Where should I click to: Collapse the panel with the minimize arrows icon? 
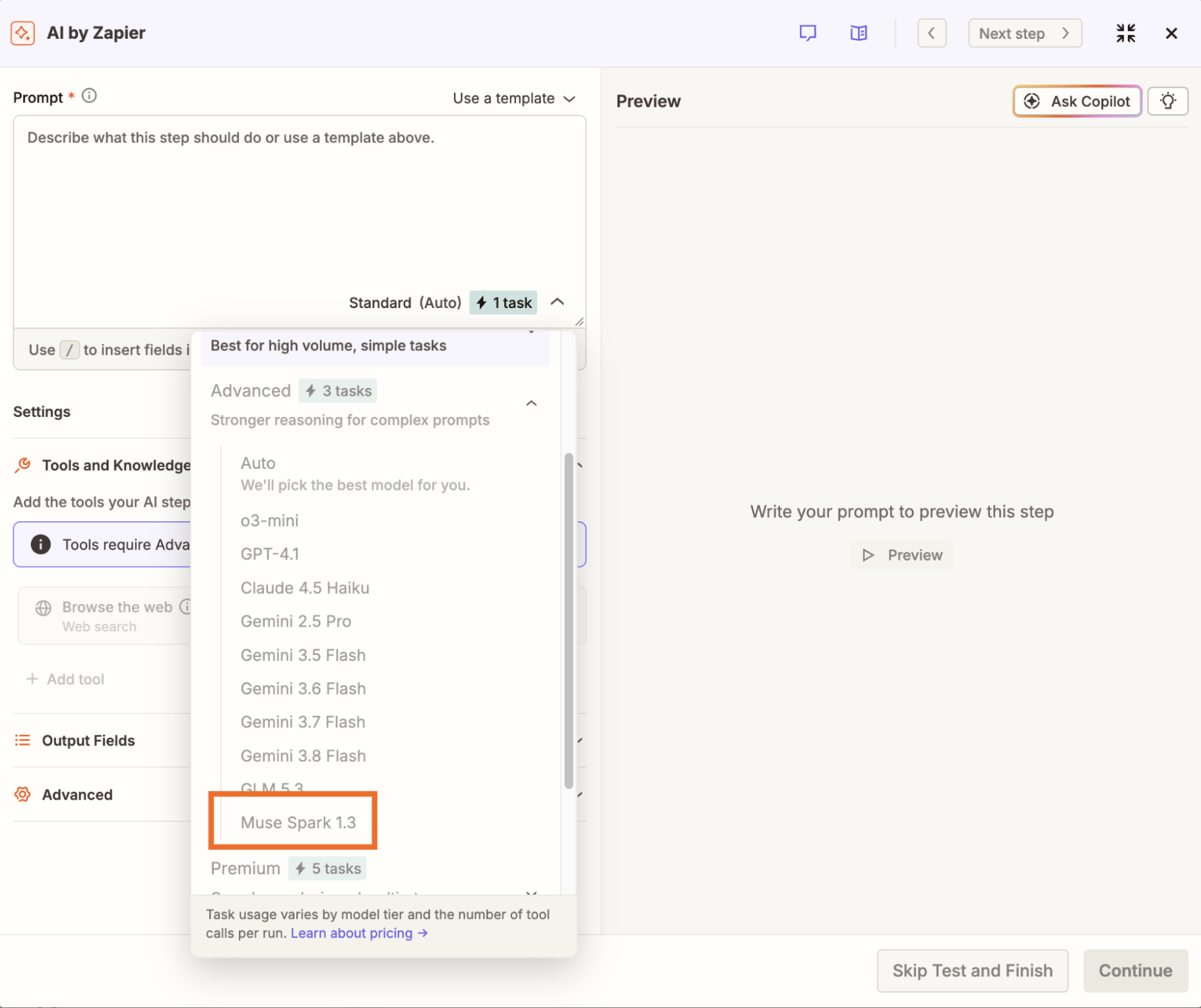click(1126, 33)
